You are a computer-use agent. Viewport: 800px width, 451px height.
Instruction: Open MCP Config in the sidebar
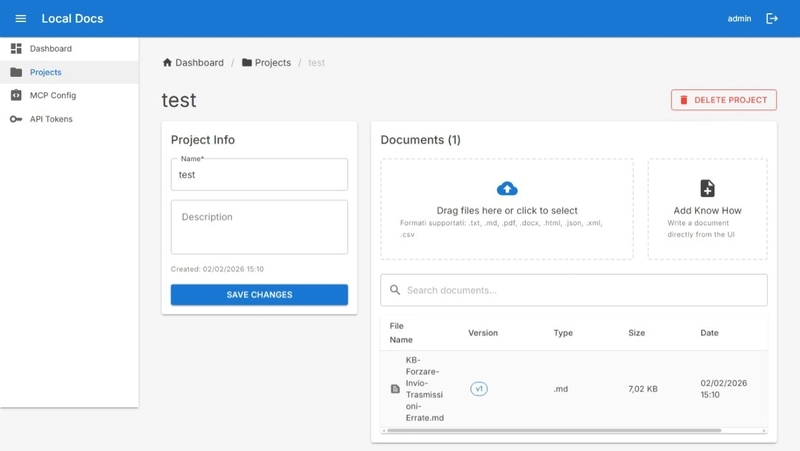coord(52,95)
